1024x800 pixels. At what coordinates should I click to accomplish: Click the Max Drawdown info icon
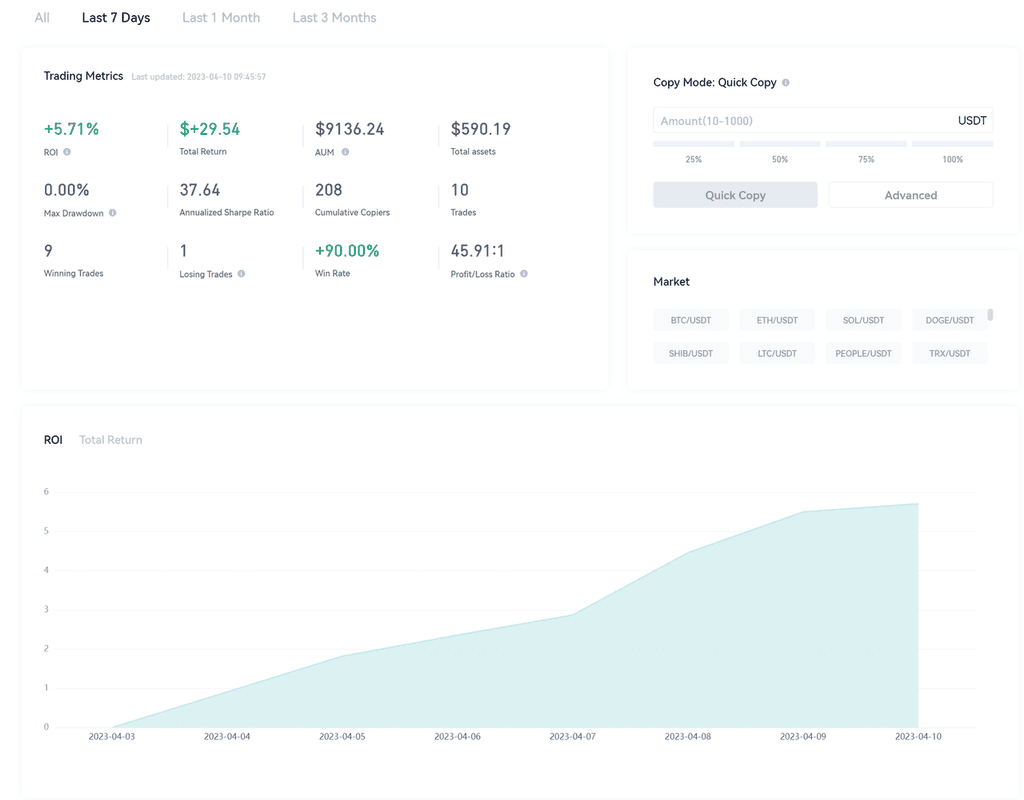[112, 213]
